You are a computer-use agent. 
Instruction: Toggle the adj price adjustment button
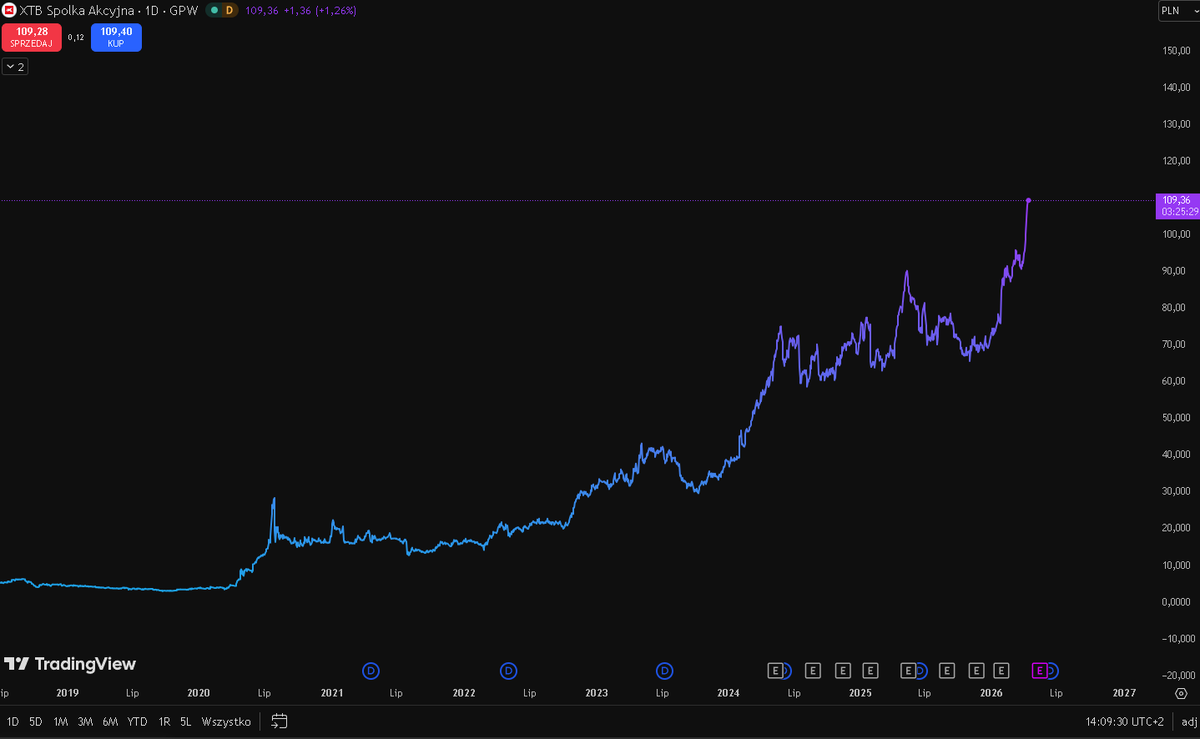click(1188, 721)
